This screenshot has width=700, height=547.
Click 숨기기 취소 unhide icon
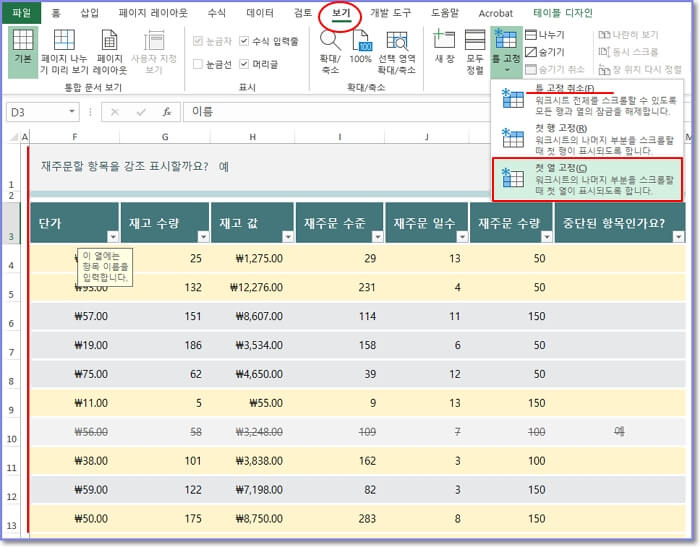pos(530,69)
